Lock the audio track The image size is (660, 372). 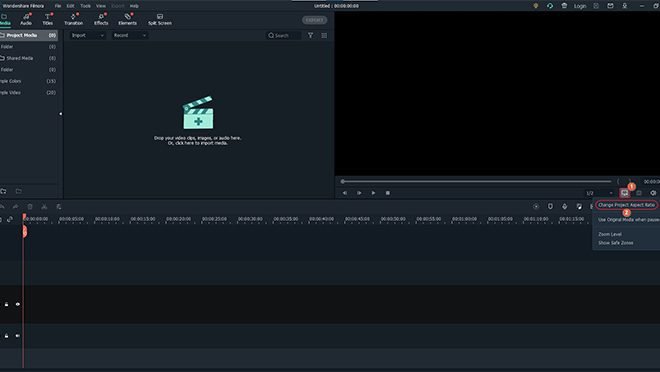tap(6, 336)
